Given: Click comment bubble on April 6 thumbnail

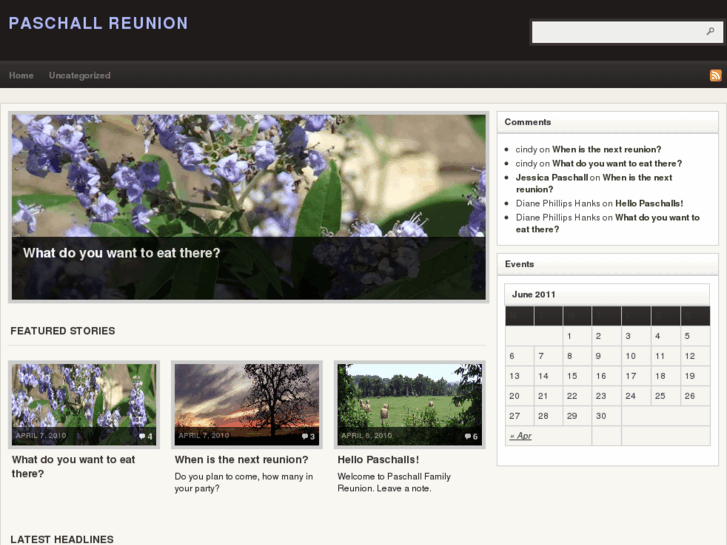Looking at the screenshot, I should click(468, 436).
